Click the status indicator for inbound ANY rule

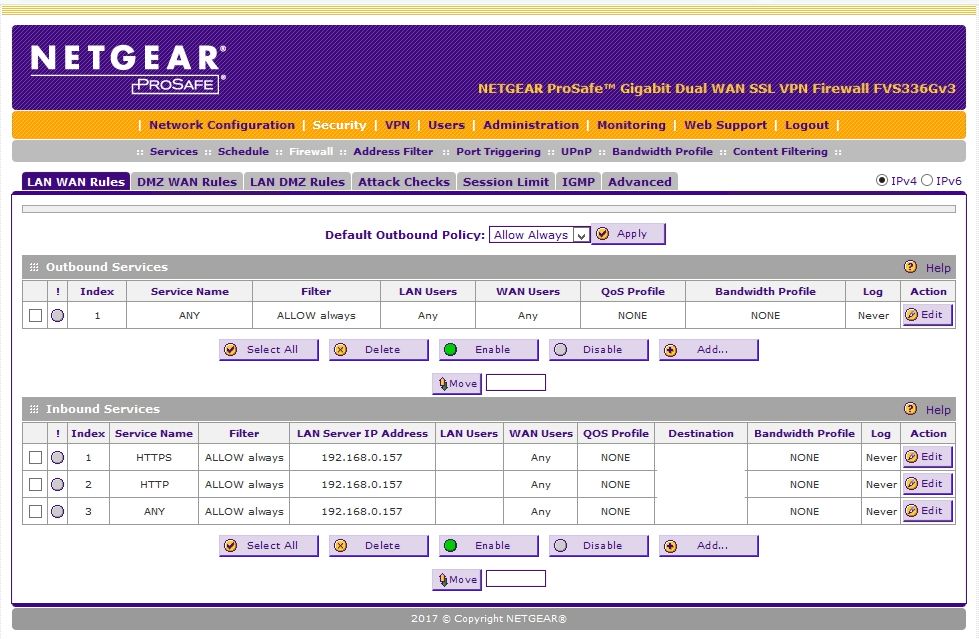pyautogui.click(x=57, y=511)
